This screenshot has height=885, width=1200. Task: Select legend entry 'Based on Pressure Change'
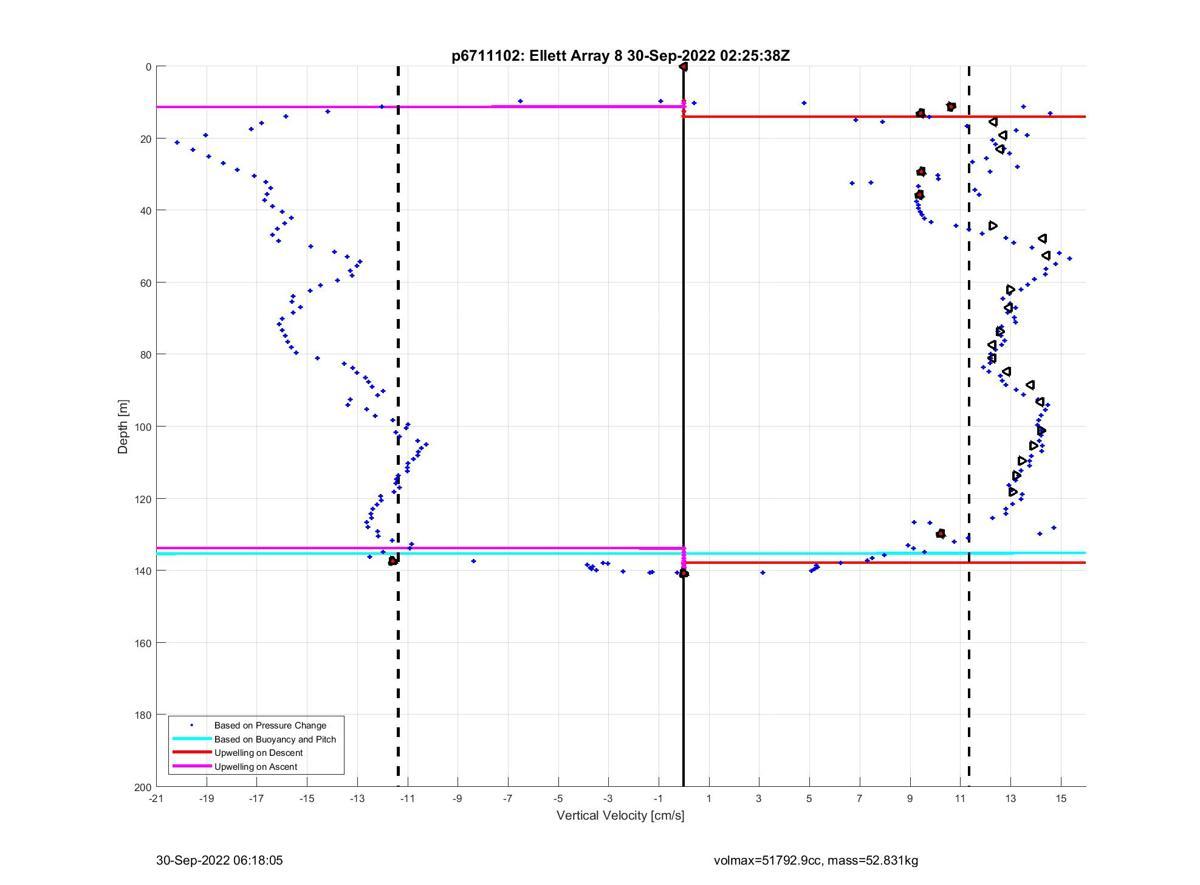[270, 725]
